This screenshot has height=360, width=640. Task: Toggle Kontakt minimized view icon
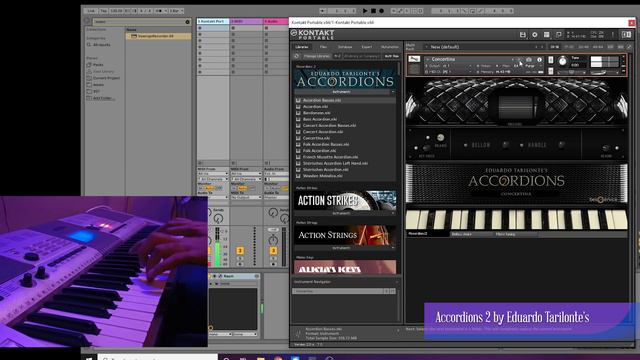[x=558, y=35]
